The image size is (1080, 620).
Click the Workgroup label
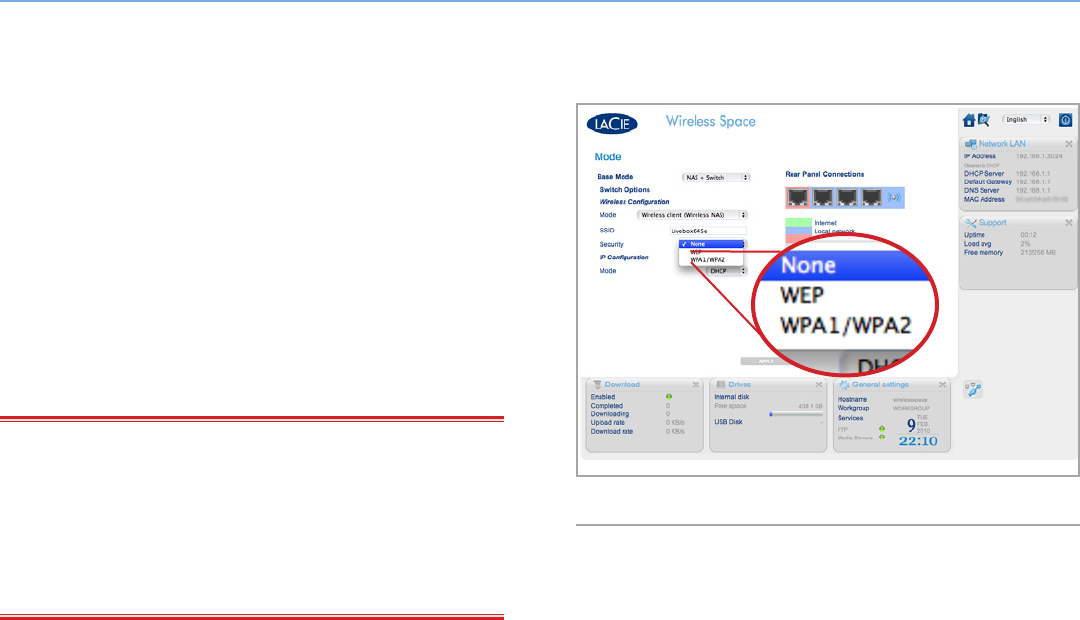(853, 409)
